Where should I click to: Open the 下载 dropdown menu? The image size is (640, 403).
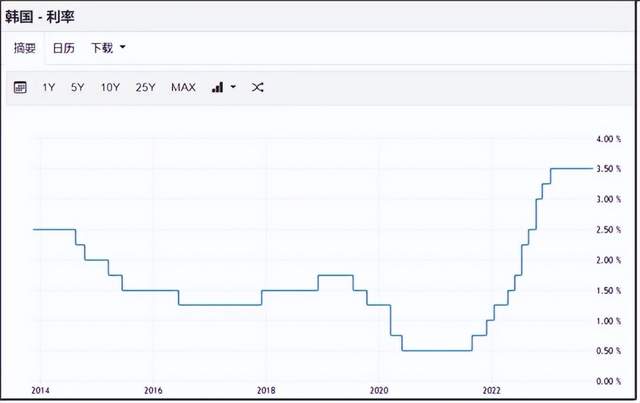pyautogui.click(x=108, y=48)
